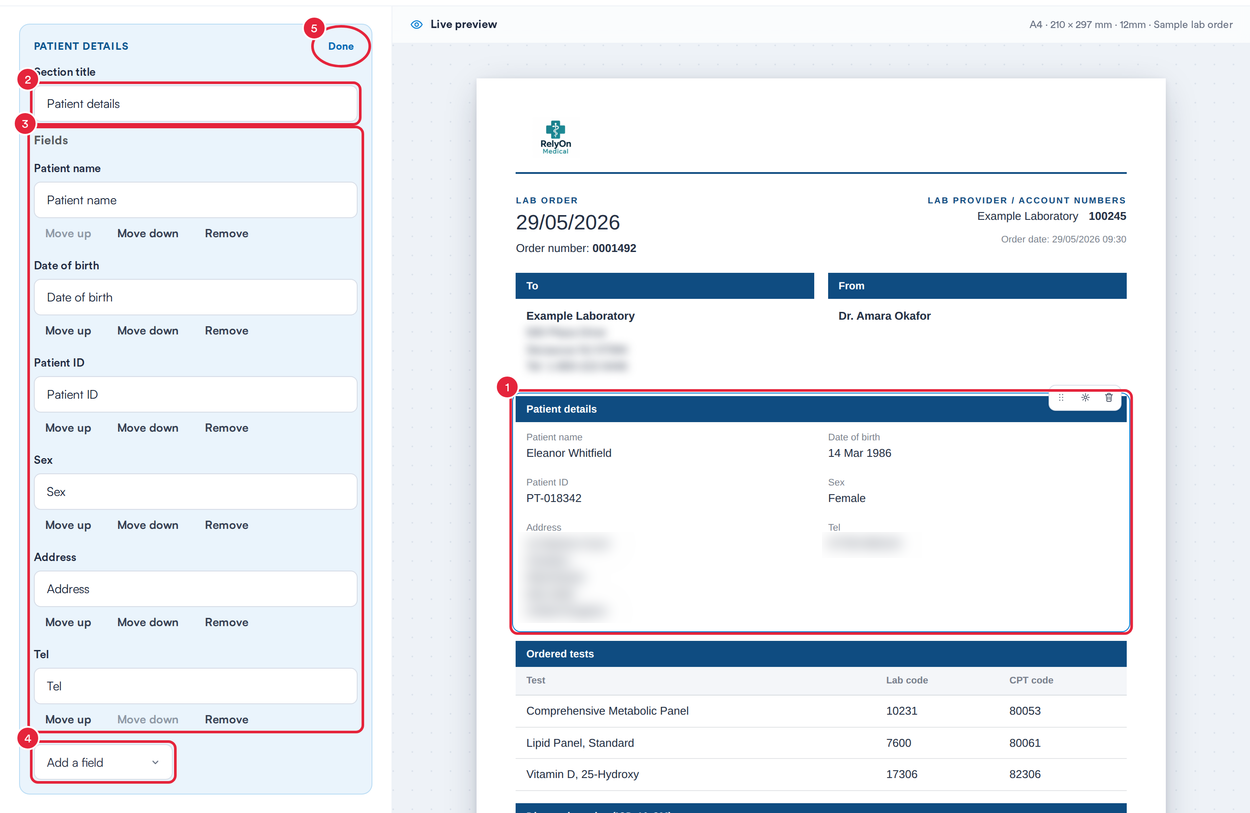This screenshot has width=1250, height=813.
Task: Click the To block header in preview
Action: [x=665, y=286]
